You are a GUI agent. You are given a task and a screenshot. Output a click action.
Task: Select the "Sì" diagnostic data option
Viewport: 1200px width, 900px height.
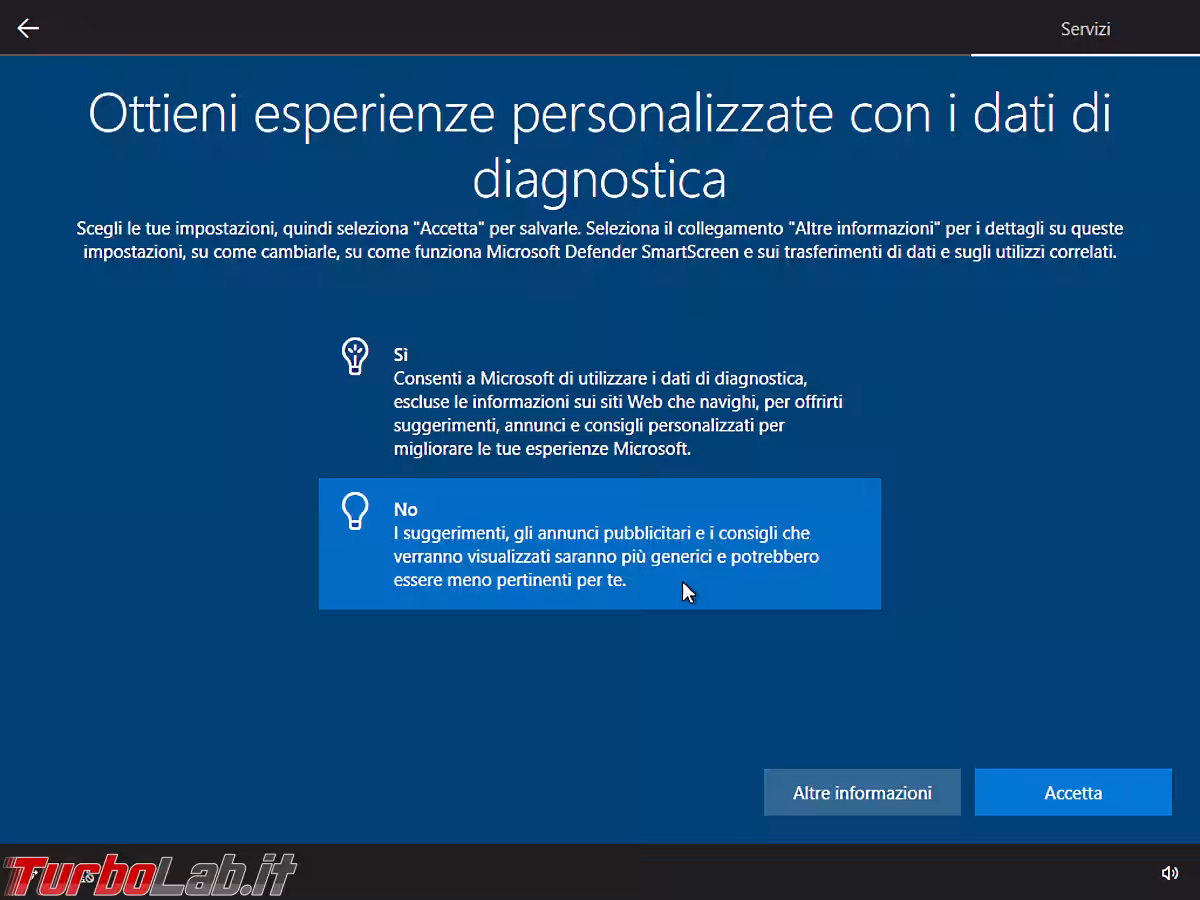(x=600, y=402)
